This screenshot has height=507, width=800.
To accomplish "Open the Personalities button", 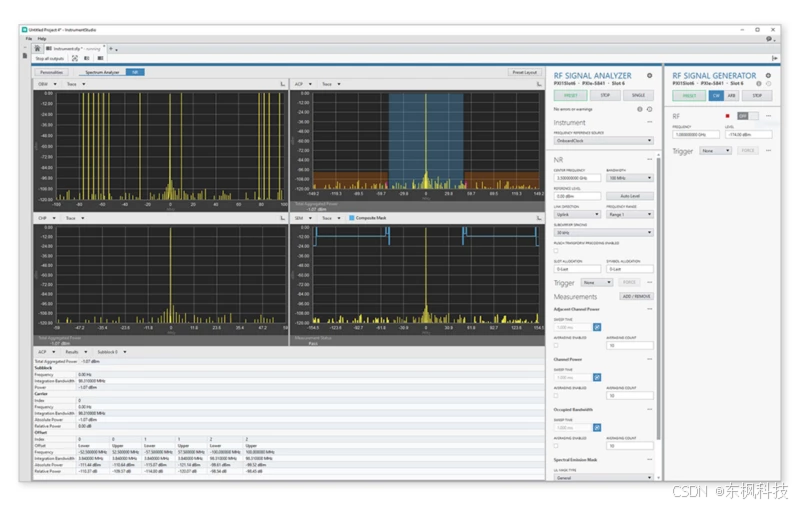I will (x=52, y=72).
